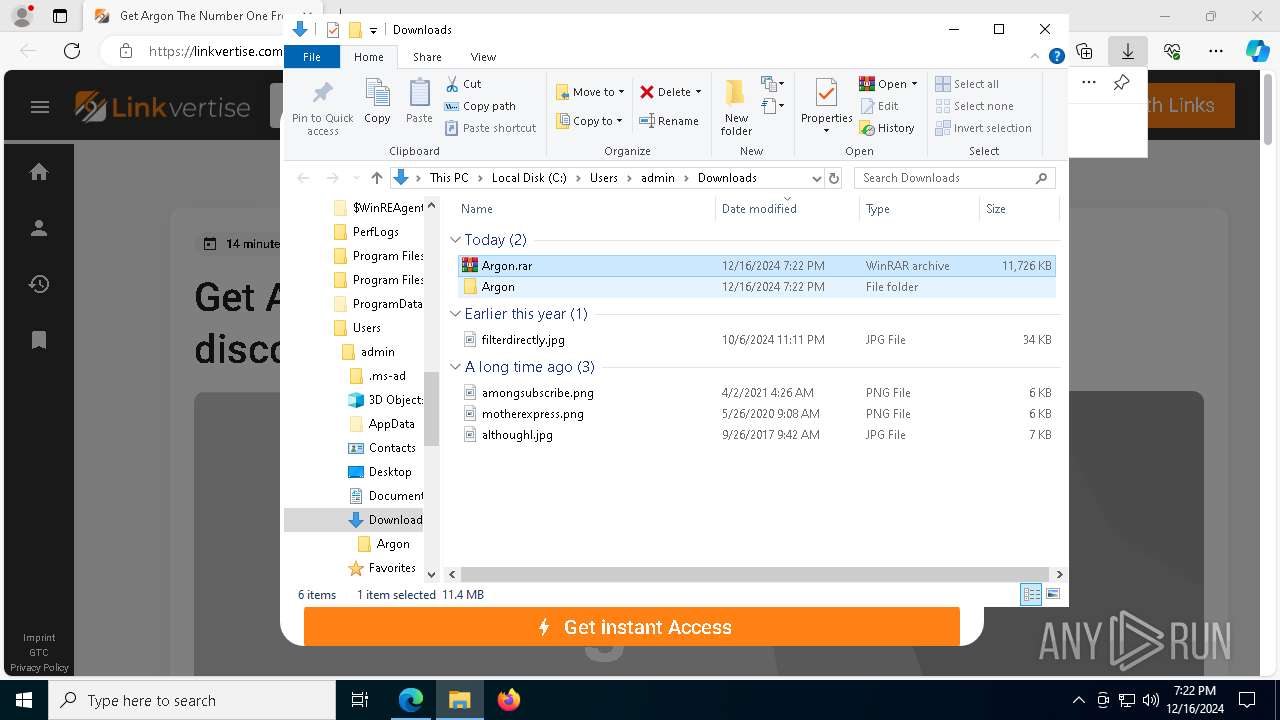The image size is (1280, 720).
Task: Open the File tab
Action: 312,57
